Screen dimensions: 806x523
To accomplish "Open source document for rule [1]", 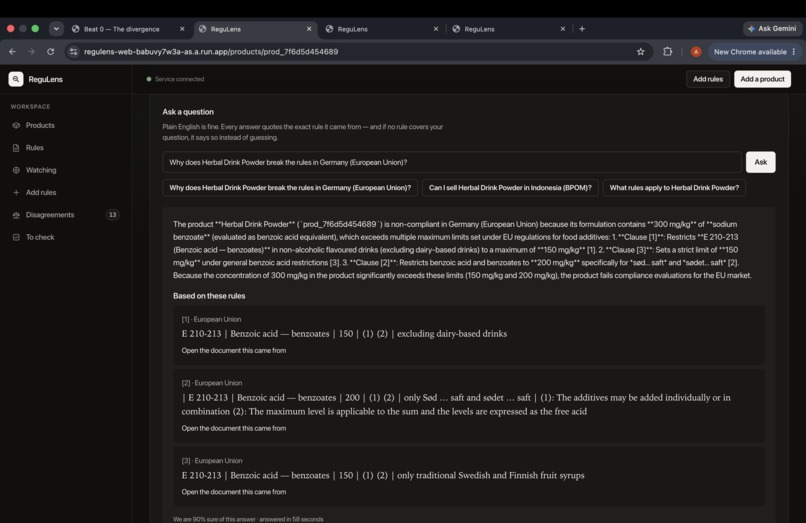I will [234, 351].
